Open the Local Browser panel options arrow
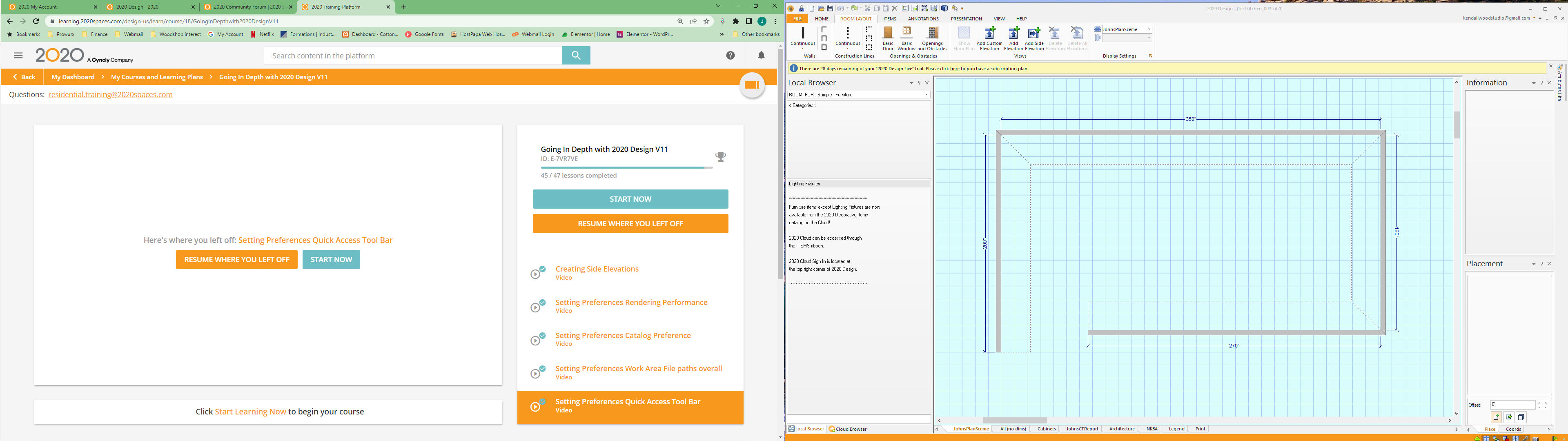The height and width of the screenshot is (441, 1568). tap(911, 83)
